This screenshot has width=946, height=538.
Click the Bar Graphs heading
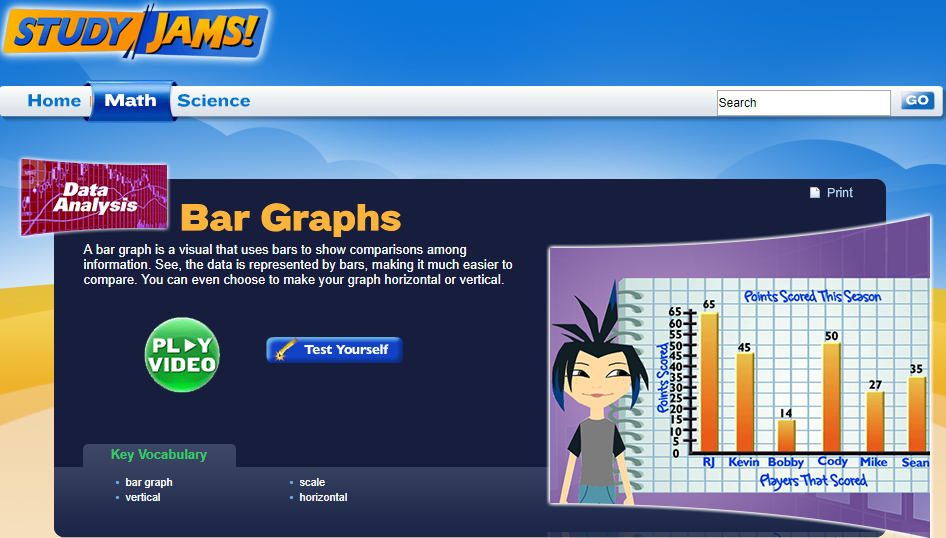[291, 218]
